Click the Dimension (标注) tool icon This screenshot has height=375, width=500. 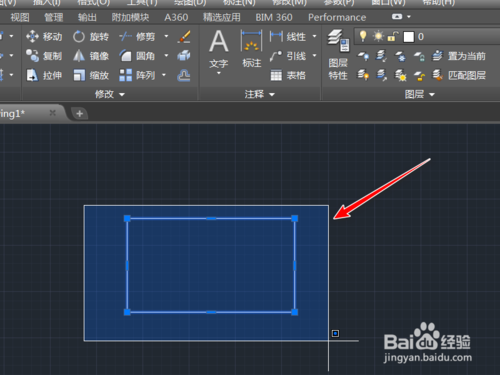click(251, 41)
